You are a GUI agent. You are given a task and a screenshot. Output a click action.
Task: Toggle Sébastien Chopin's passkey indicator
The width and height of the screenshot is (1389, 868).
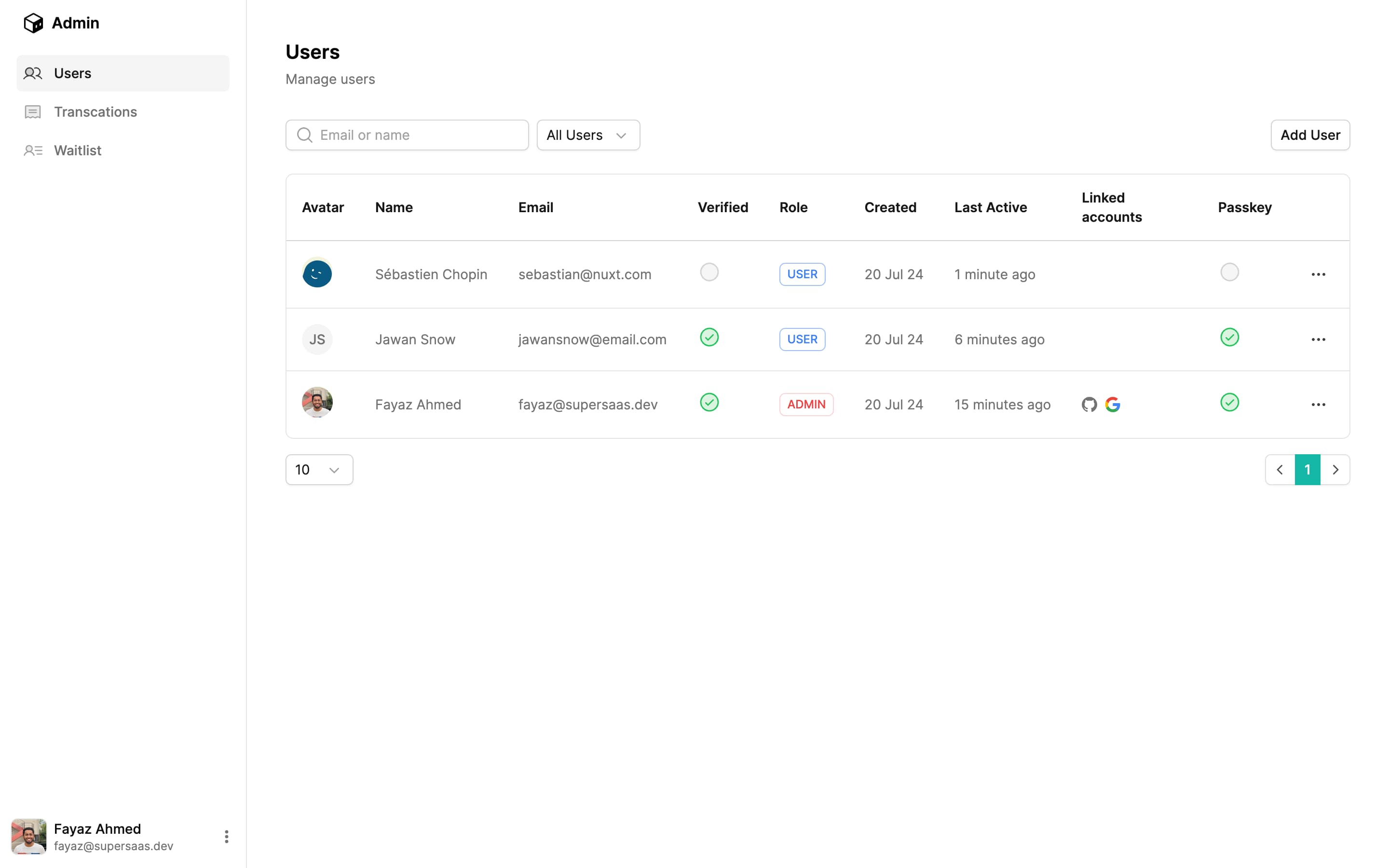point(1229,272)
